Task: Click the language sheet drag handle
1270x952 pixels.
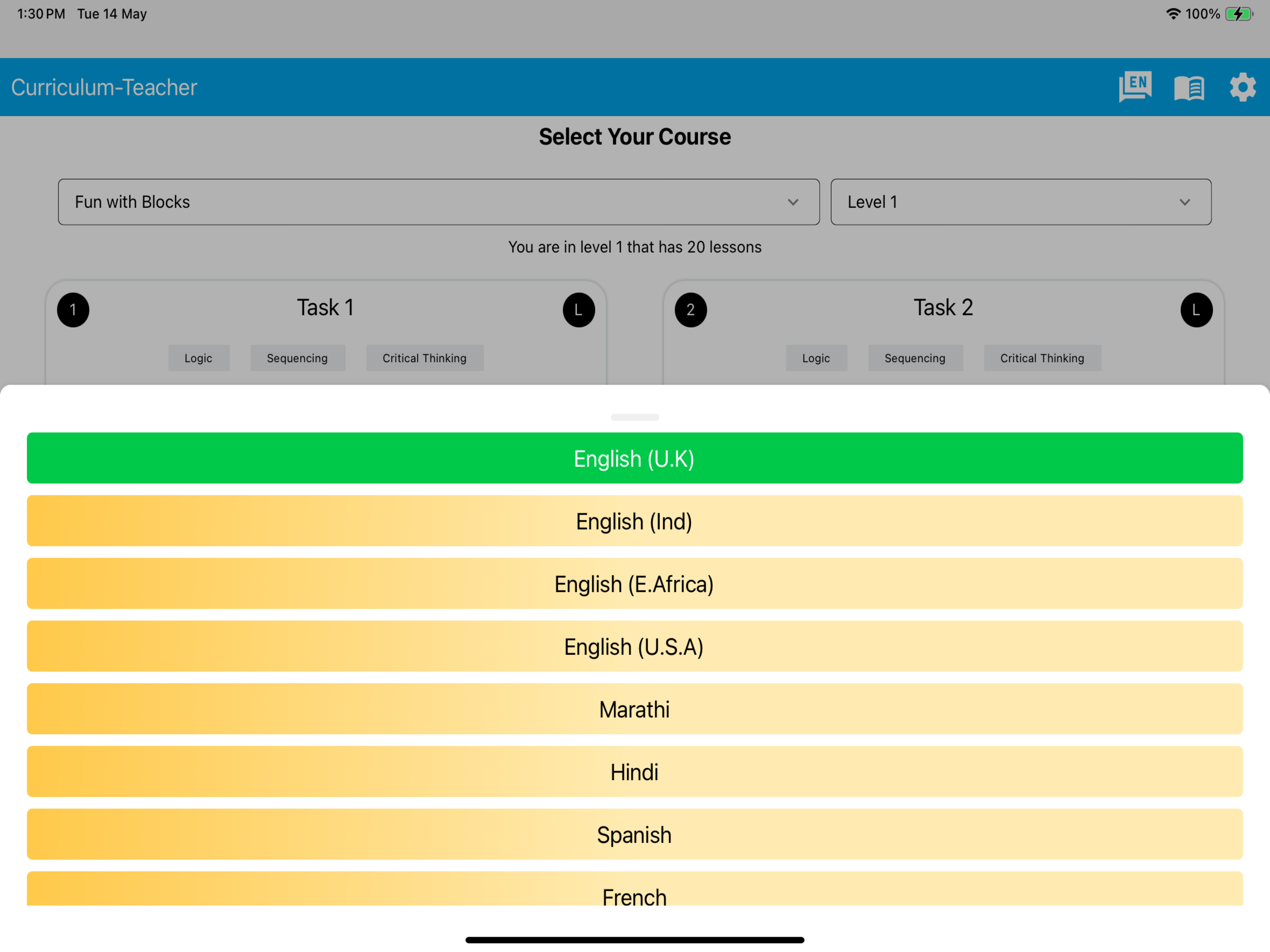Action: (x=635, y=417)
